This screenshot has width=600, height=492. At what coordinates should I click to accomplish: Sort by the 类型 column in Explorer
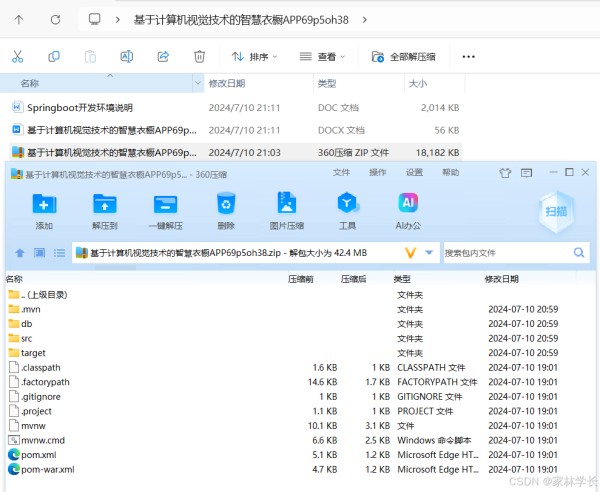[x=327, y=83]
